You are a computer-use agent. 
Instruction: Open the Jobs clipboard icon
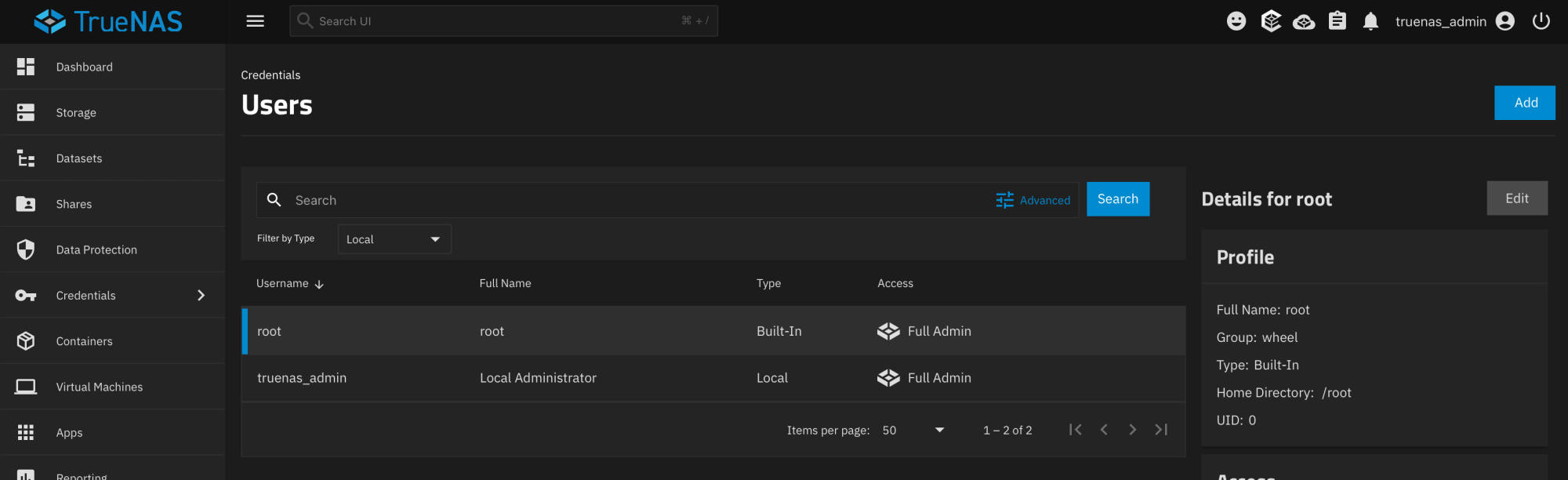point(1337,21)
